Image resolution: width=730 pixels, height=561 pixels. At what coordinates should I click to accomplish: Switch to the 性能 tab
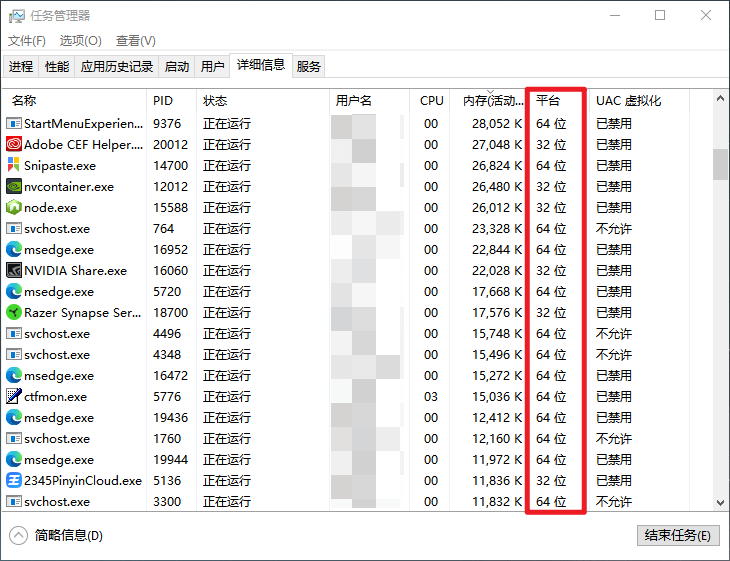click(57, 67)
